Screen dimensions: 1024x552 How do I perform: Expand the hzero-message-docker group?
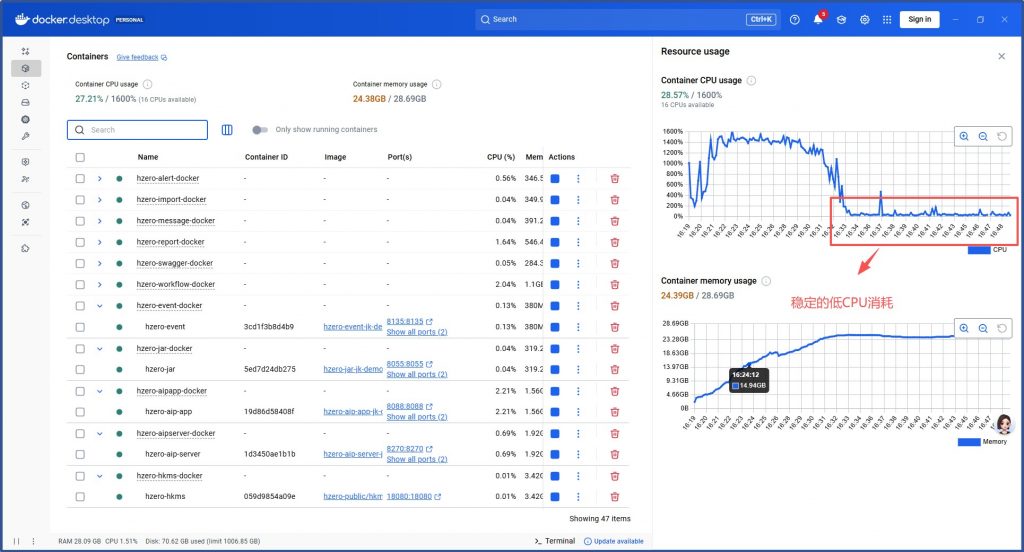100,221
